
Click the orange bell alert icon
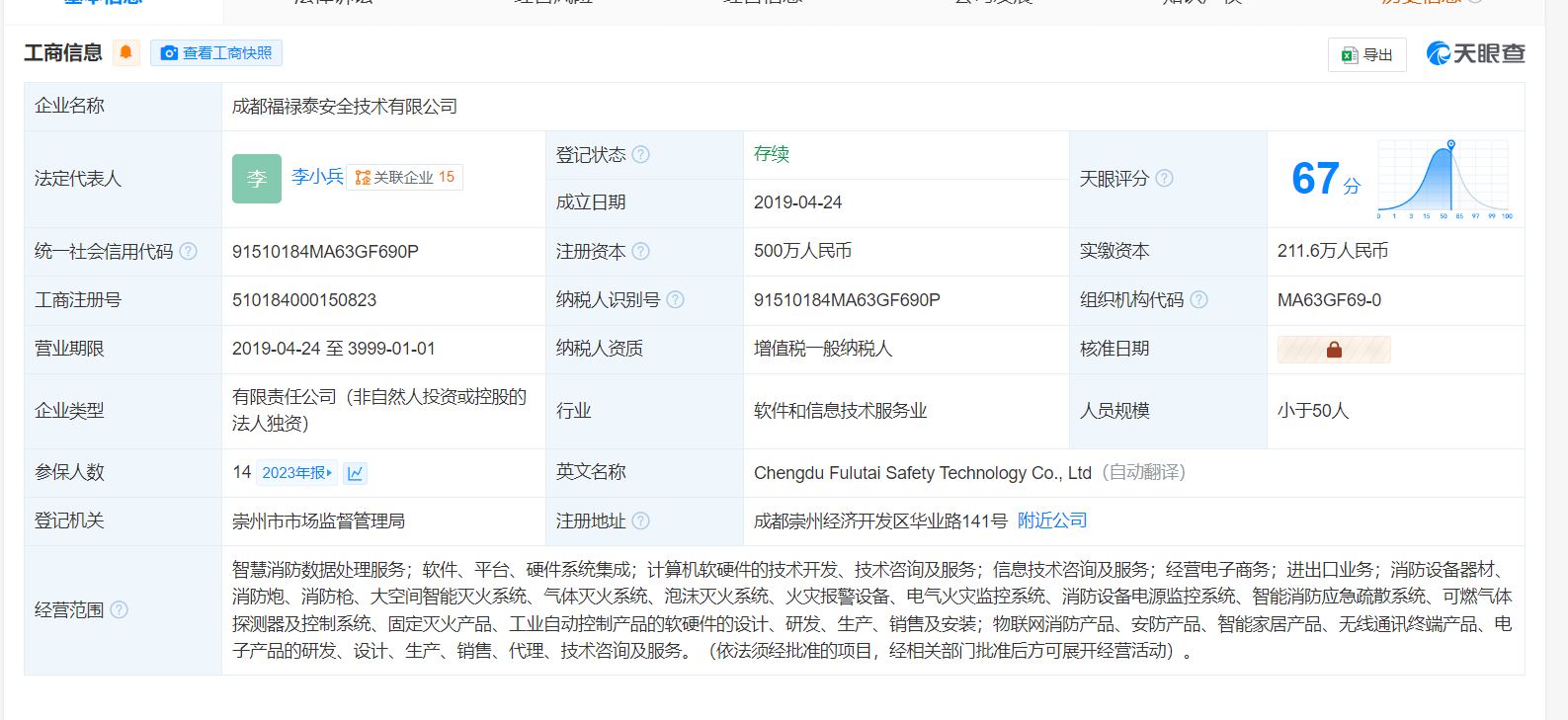point(125,52)
